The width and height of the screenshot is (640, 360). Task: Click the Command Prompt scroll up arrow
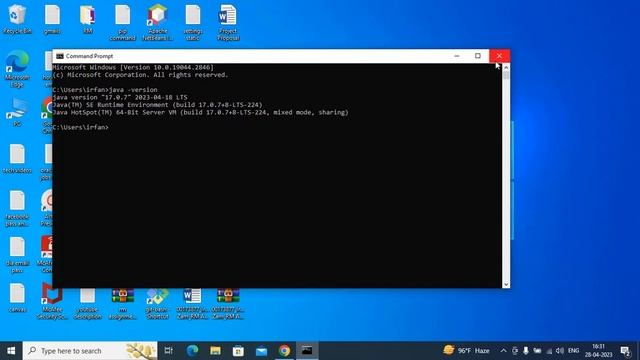pos(506,67)
